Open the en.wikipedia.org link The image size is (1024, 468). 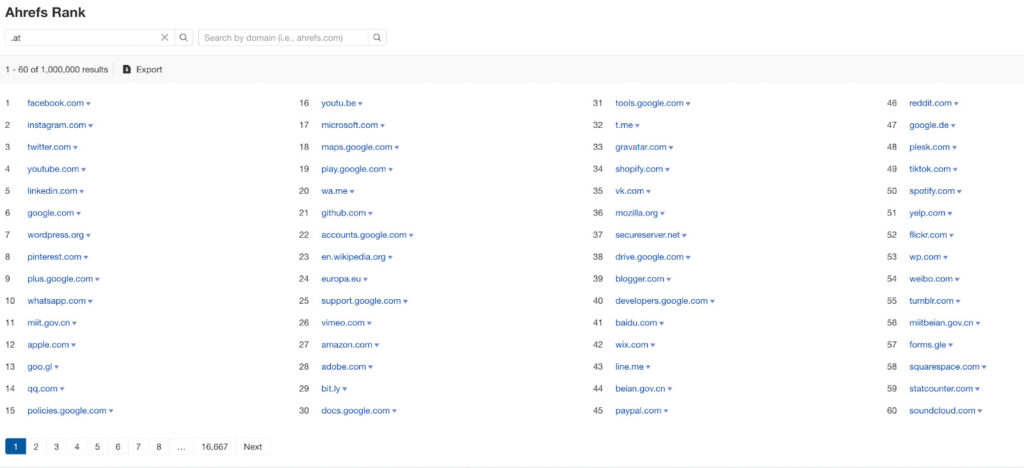tap(353, 257)
